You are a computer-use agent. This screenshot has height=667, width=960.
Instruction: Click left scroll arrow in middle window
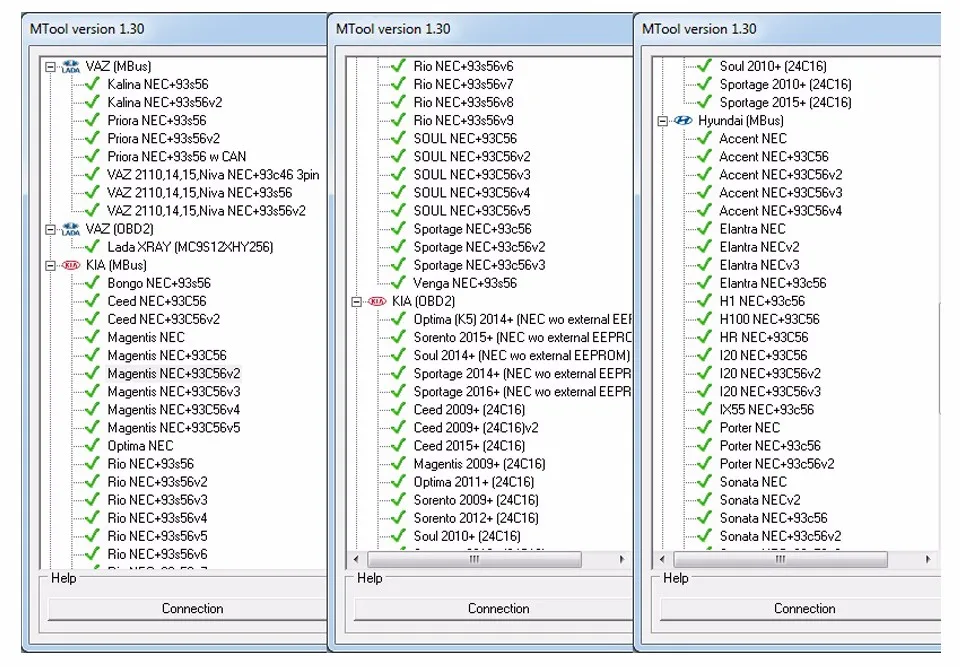[x=356, y=559]
